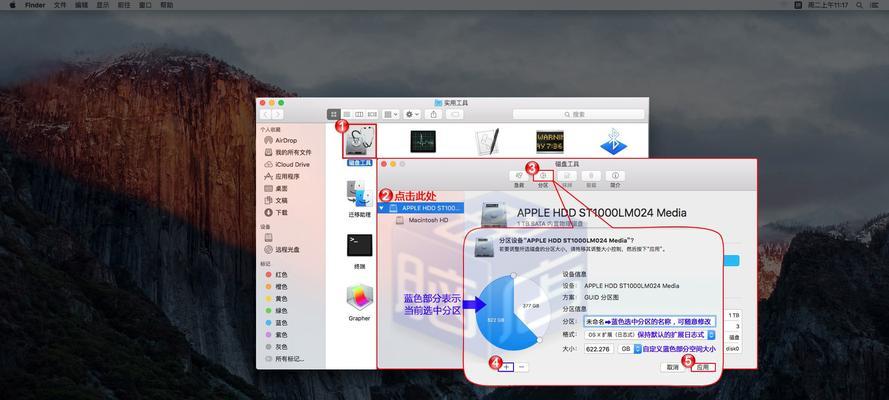Open the 帮助 (Help) menu
This screenshot has width=889, height=400.
pyautogui.click(x=166, y=5)
